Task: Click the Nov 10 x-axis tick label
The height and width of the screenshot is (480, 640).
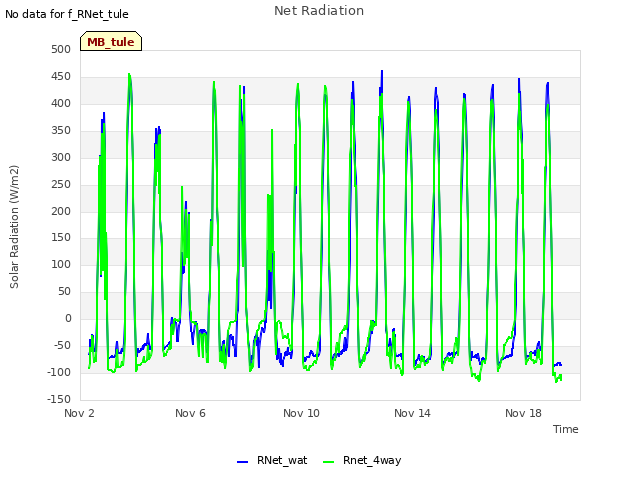Action: 301,413
